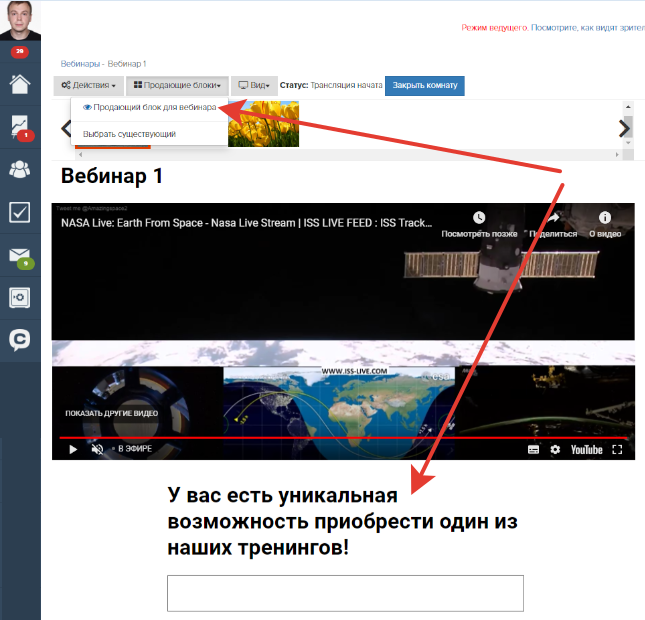
Task: Click the Вебинар 1 breadcrumb link
Action: [x=127, y=64]
